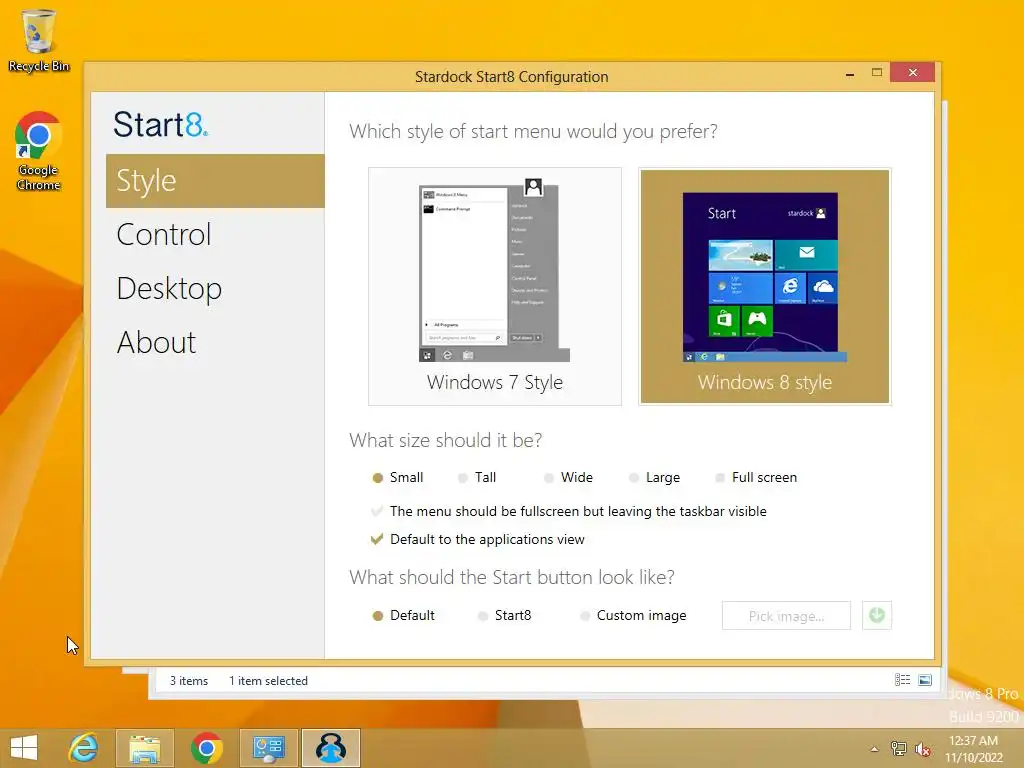Screen dimensions: 1024x768
Task: Select the Start8 button look
Action: [504, 615]
